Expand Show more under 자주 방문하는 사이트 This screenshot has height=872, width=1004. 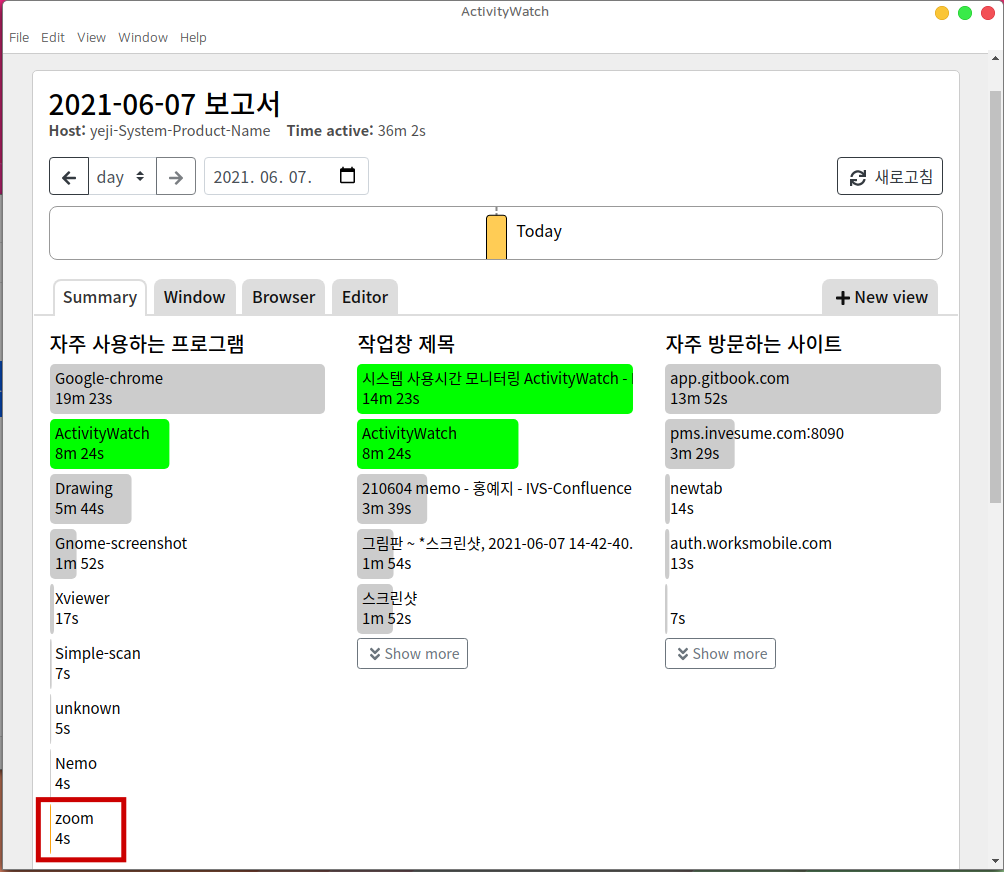pos(720,654)
